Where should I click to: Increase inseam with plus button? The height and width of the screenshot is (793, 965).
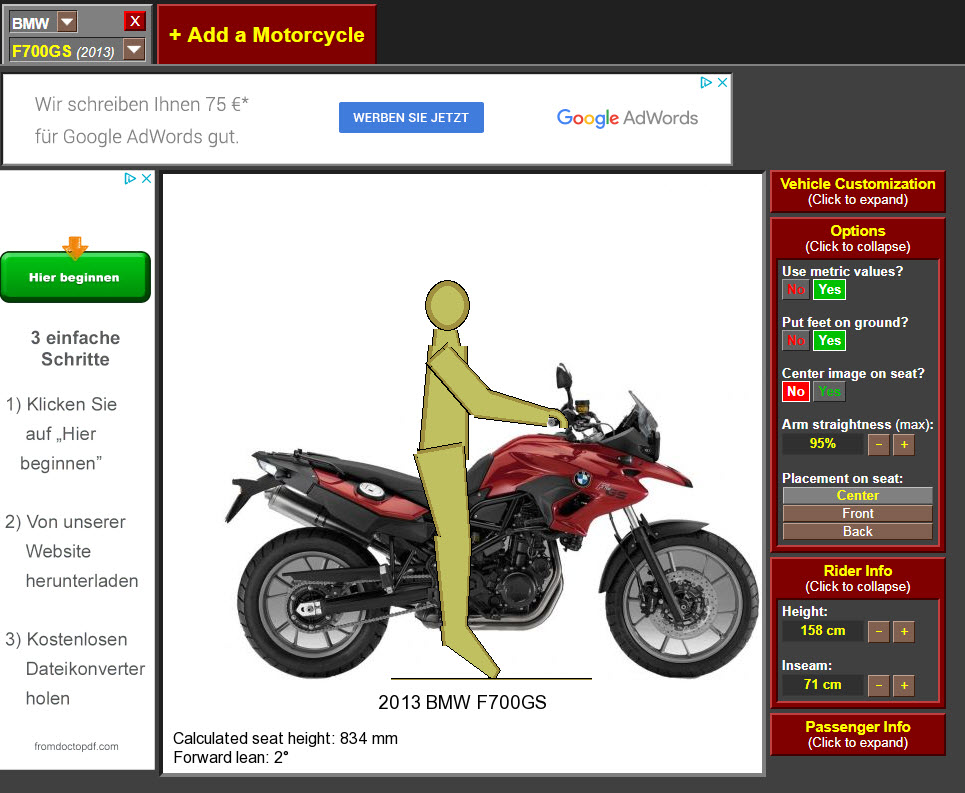point(903,685)
